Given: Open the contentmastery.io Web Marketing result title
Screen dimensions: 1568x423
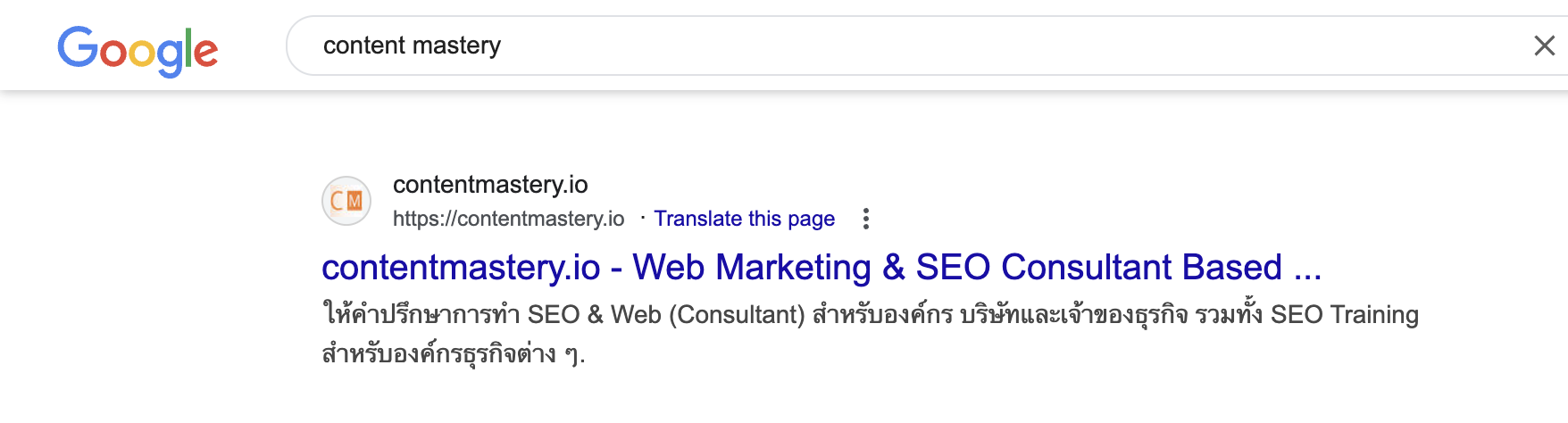Looking at the screenshot, I should point(822,267).
